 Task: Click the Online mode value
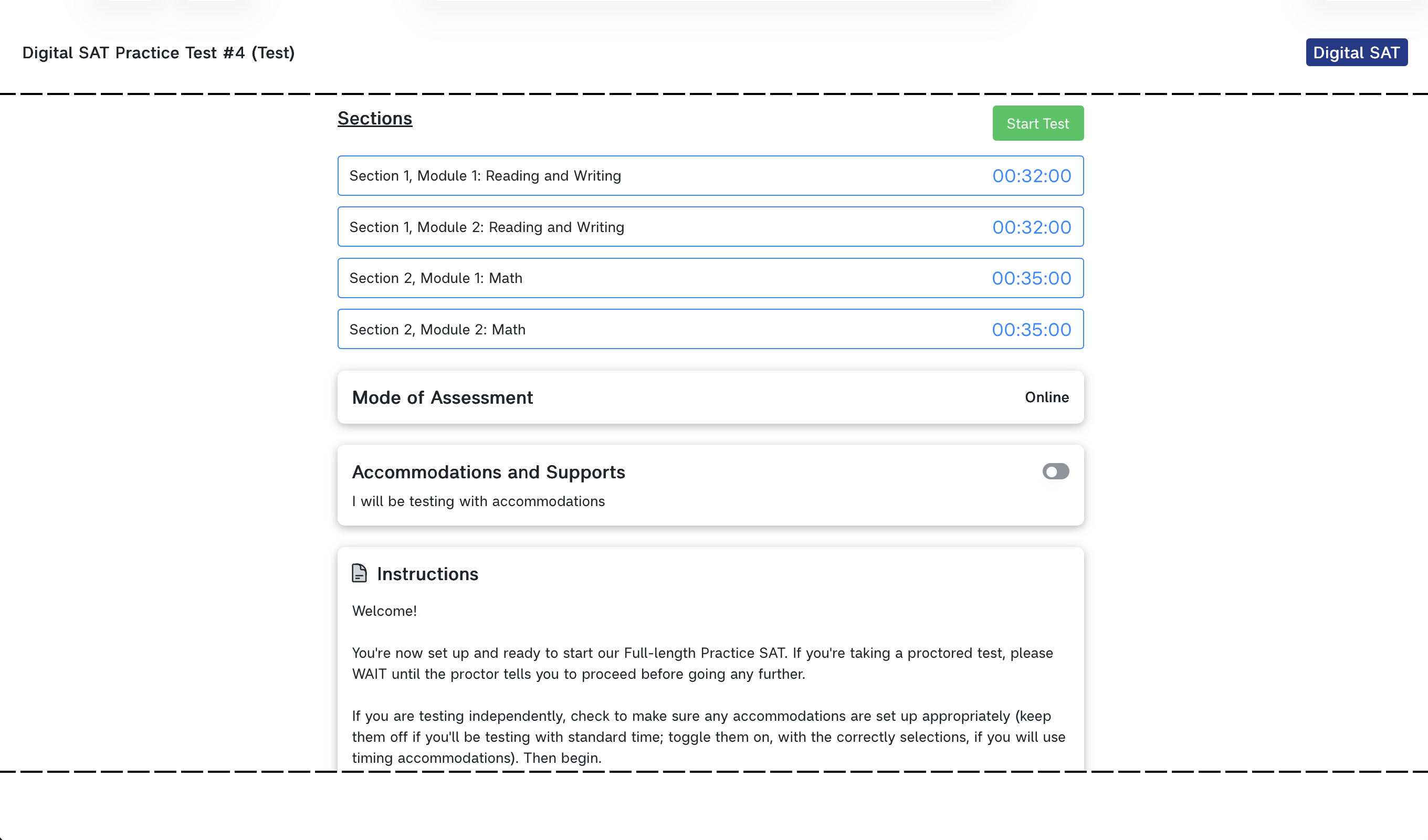(1046, 397)
